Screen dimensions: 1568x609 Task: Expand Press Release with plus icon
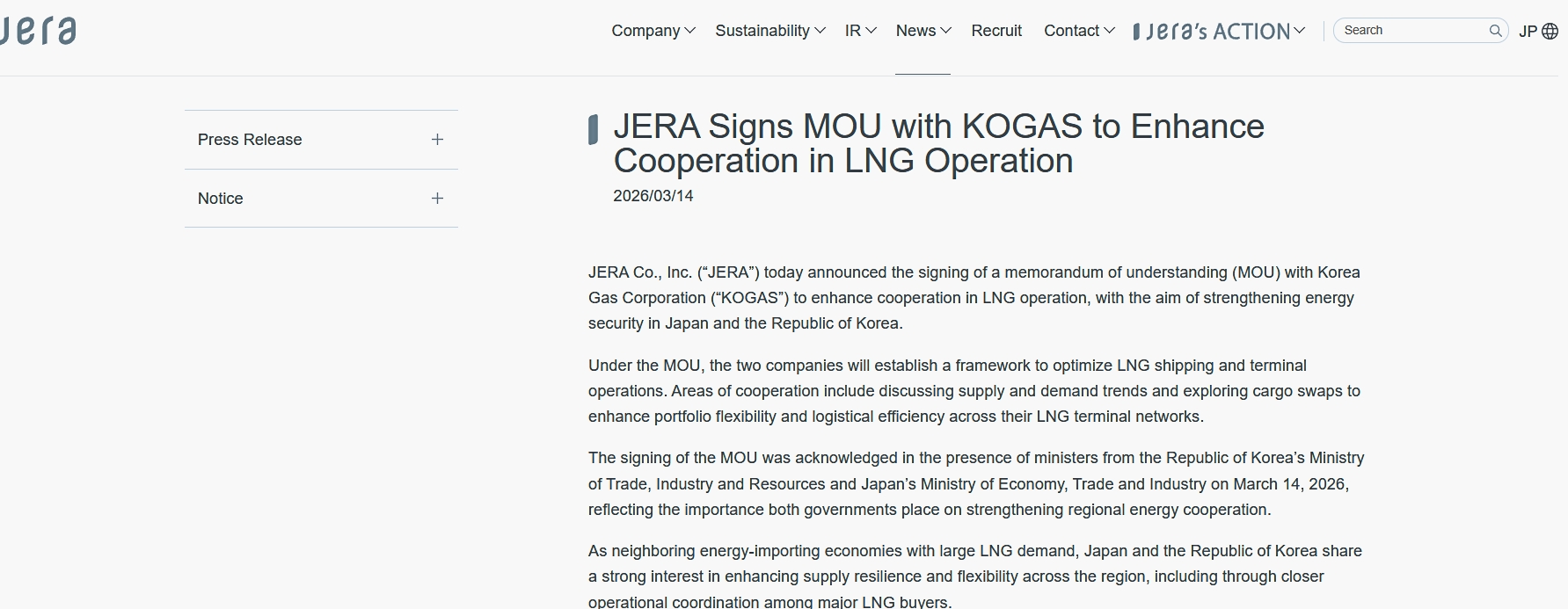[x=437, y=140]
